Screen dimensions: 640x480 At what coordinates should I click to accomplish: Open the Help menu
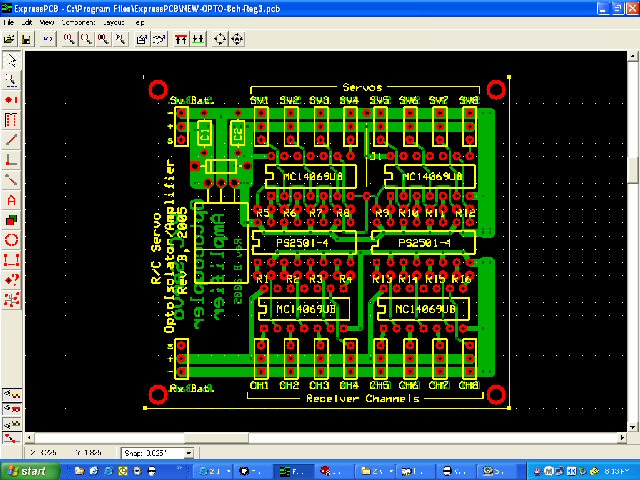pyautogui.click(x=140, y=22)
